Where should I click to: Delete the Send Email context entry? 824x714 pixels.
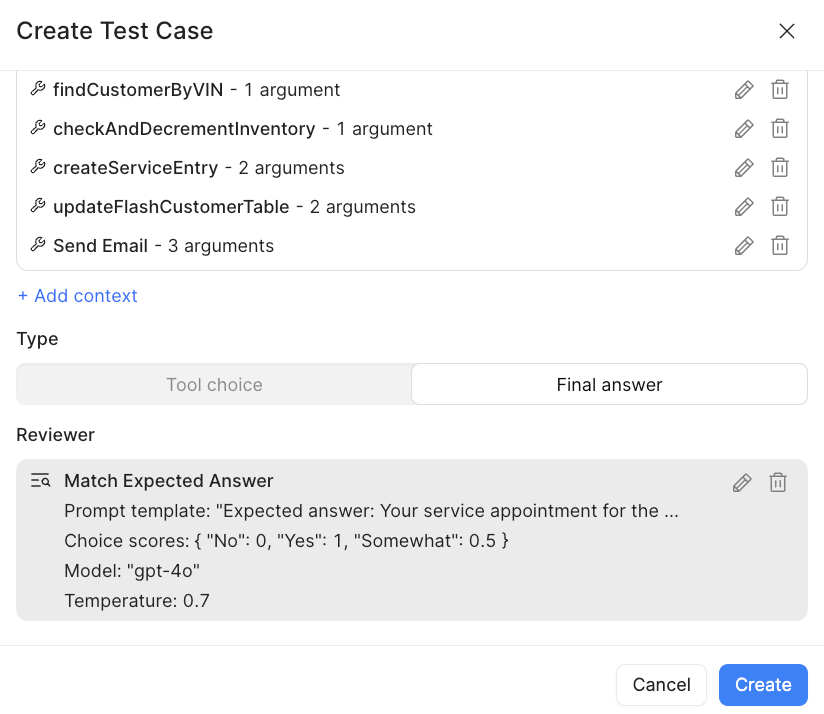[780, 246]
